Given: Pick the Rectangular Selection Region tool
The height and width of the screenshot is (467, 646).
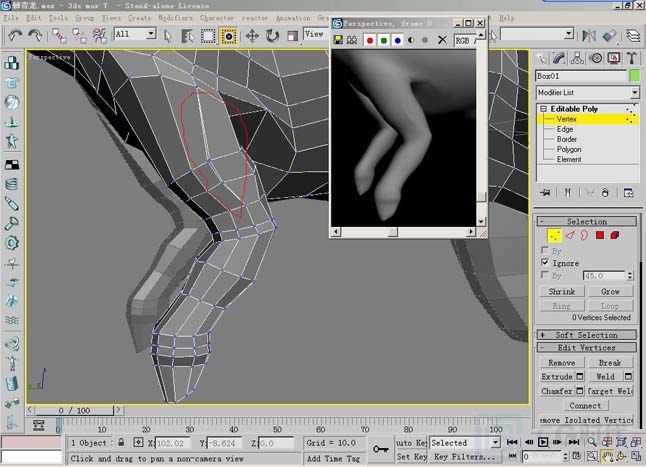Looking at the screenshot, I should click(x=208, y=36).
